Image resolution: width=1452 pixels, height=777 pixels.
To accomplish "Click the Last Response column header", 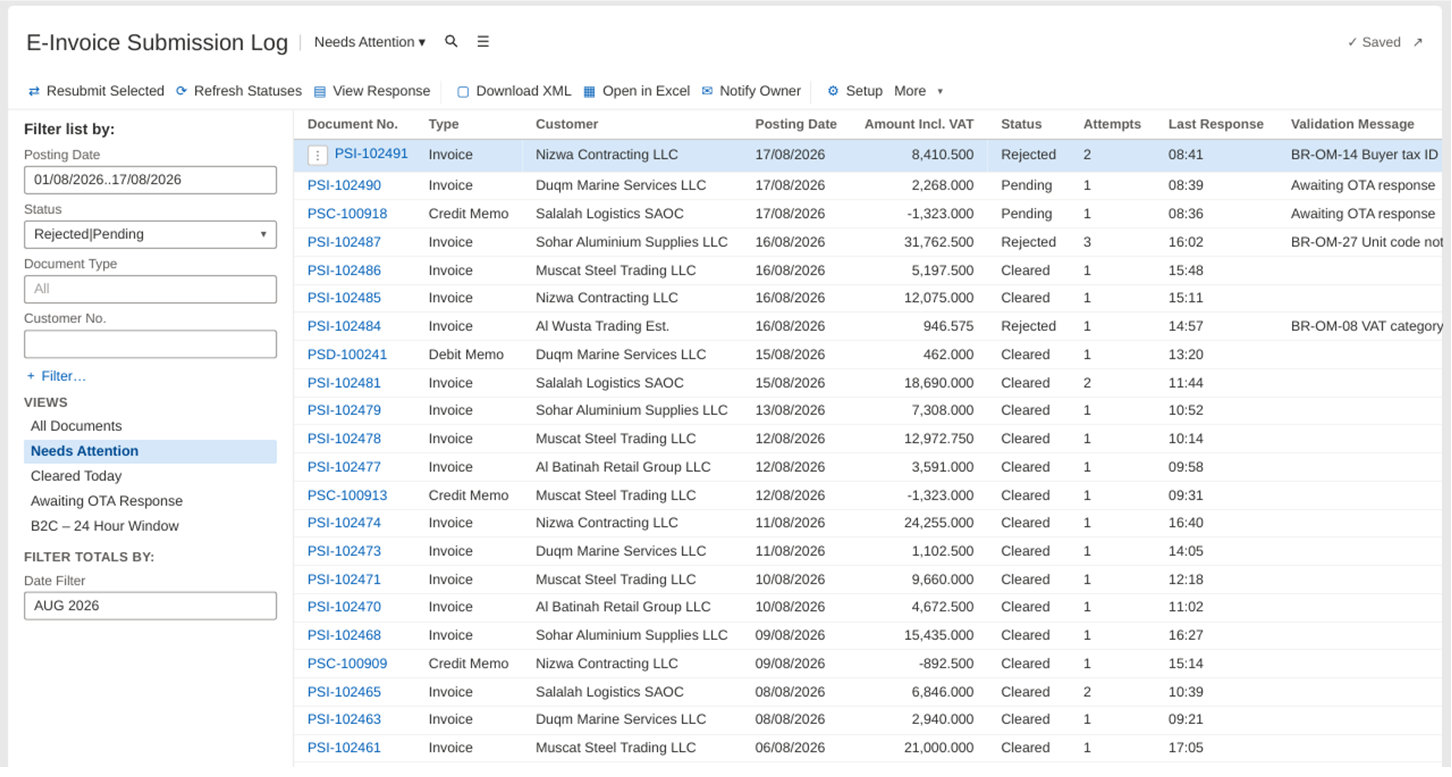I will (x=1216, y=124).
